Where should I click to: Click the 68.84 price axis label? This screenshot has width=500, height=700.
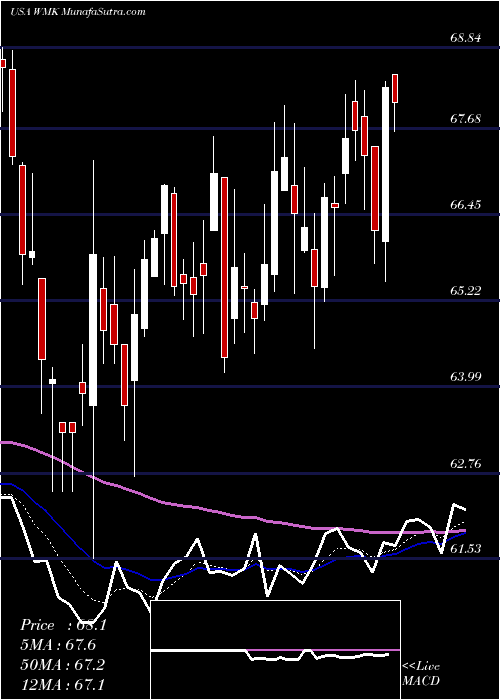pos(465,38)
